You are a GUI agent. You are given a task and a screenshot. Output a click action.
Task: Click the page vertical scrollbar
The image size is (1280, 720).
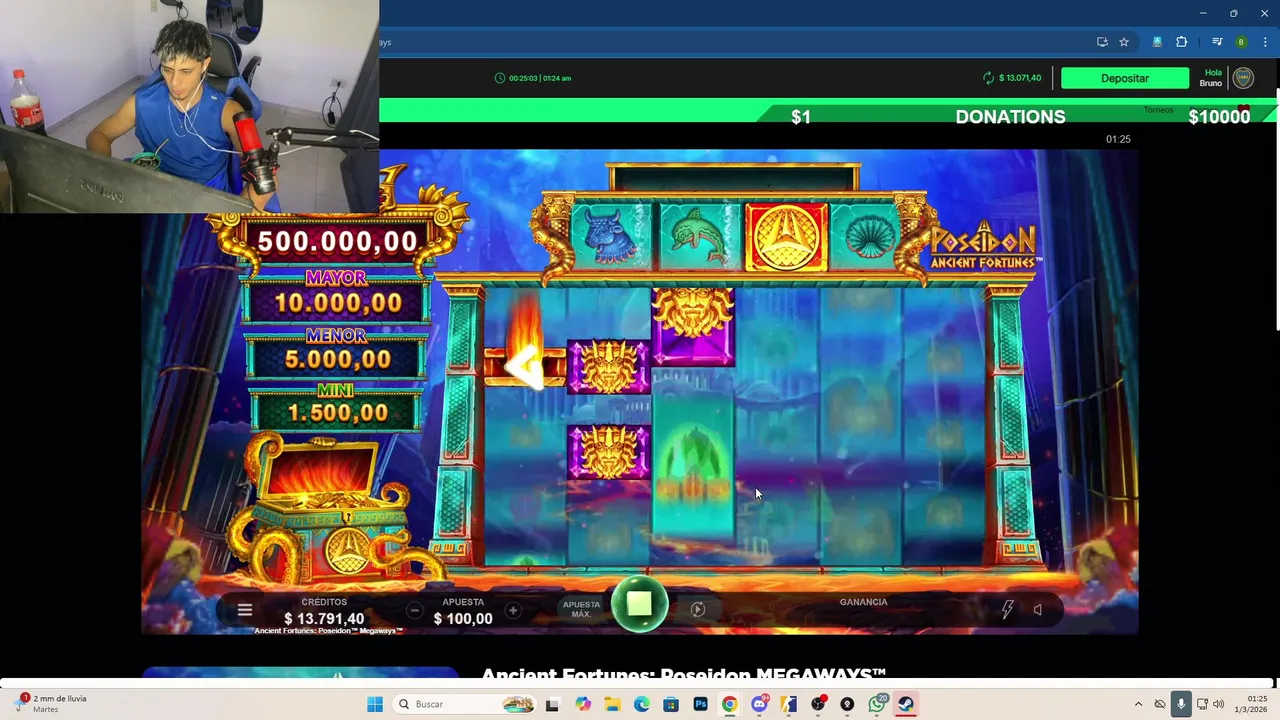[x=1277, y=210]
